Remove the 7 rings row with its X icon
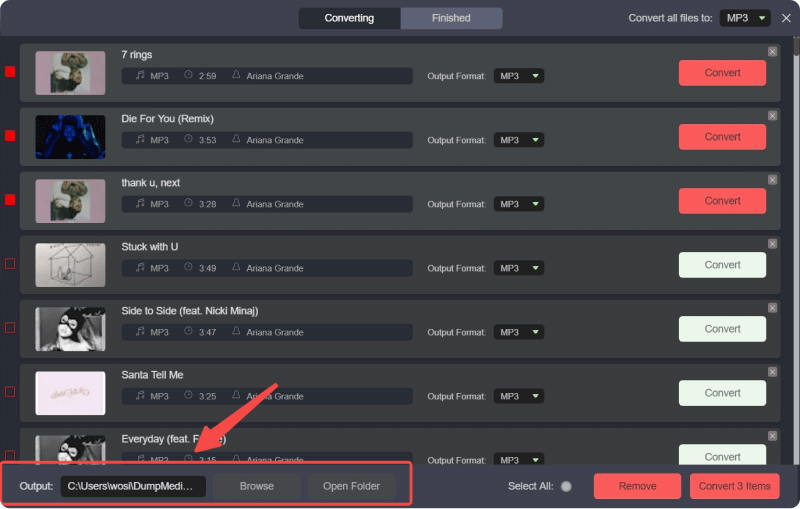The image size is (800, 509). 772,52
